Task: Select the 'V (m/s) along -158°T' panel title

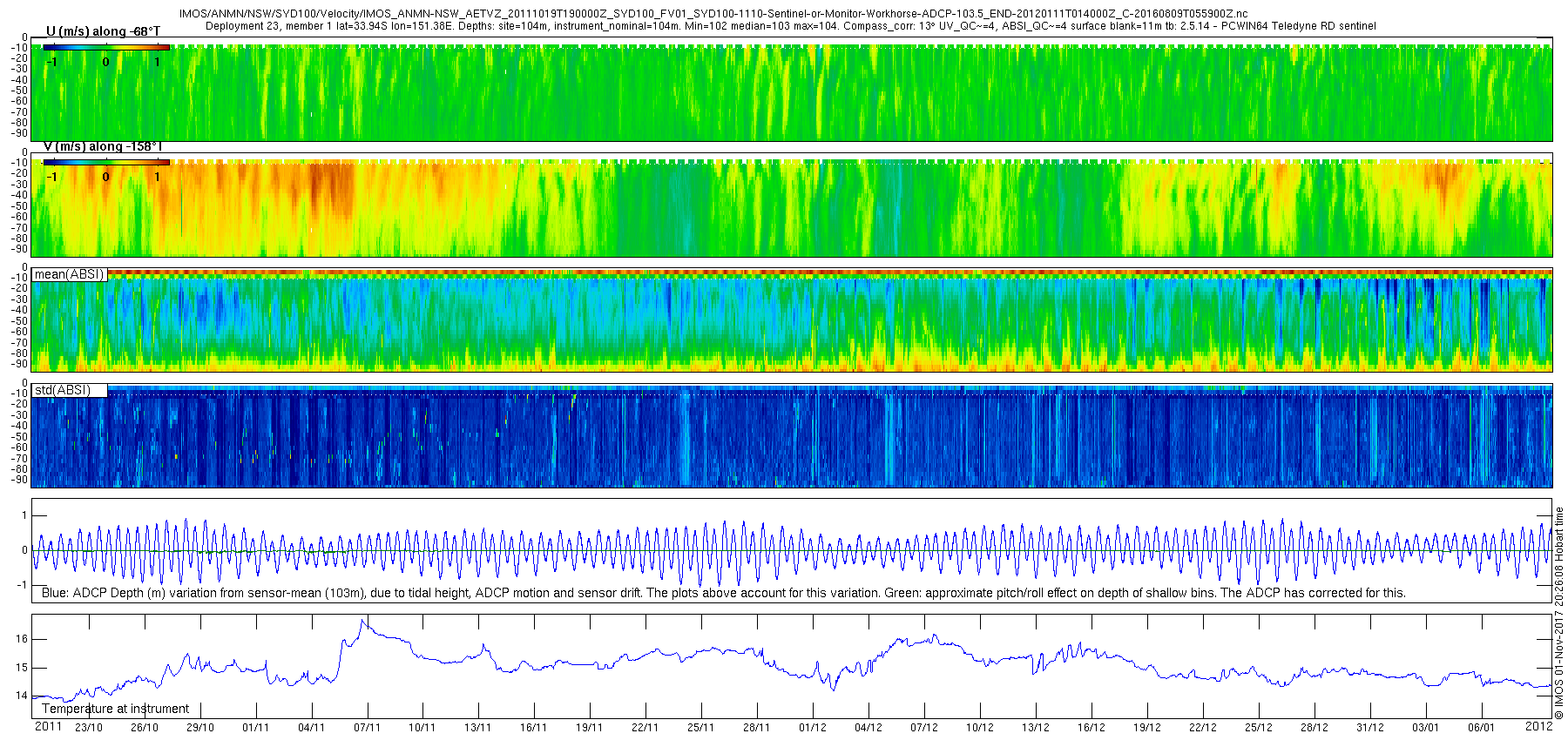Action: tap(103, 146)
